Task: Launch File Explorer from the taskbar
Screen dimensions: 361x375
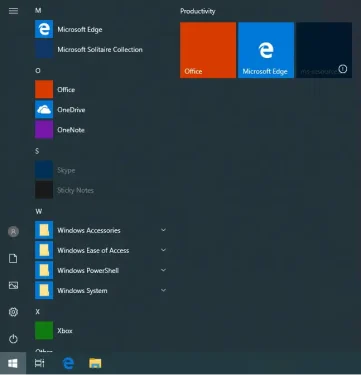Action: pos(95,363)
